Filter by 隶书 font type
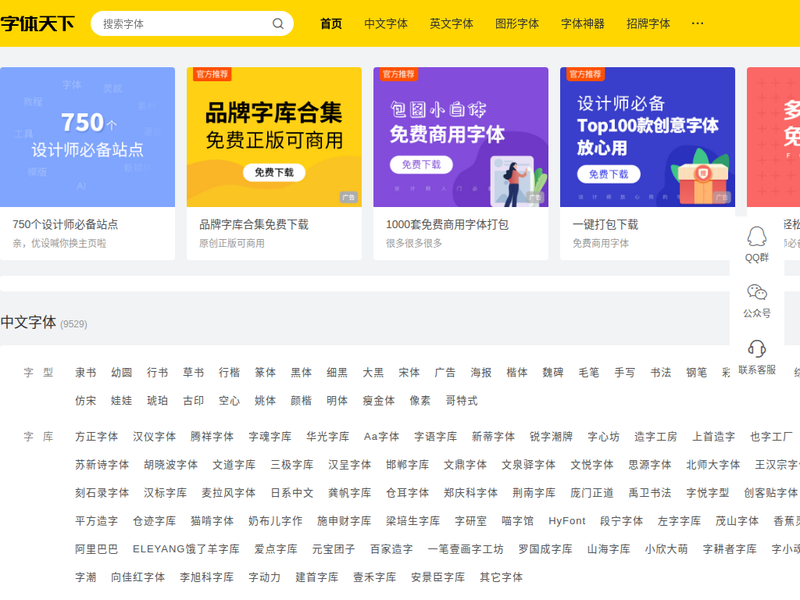Screen dimensions: 800x600 tap(86, 373)
